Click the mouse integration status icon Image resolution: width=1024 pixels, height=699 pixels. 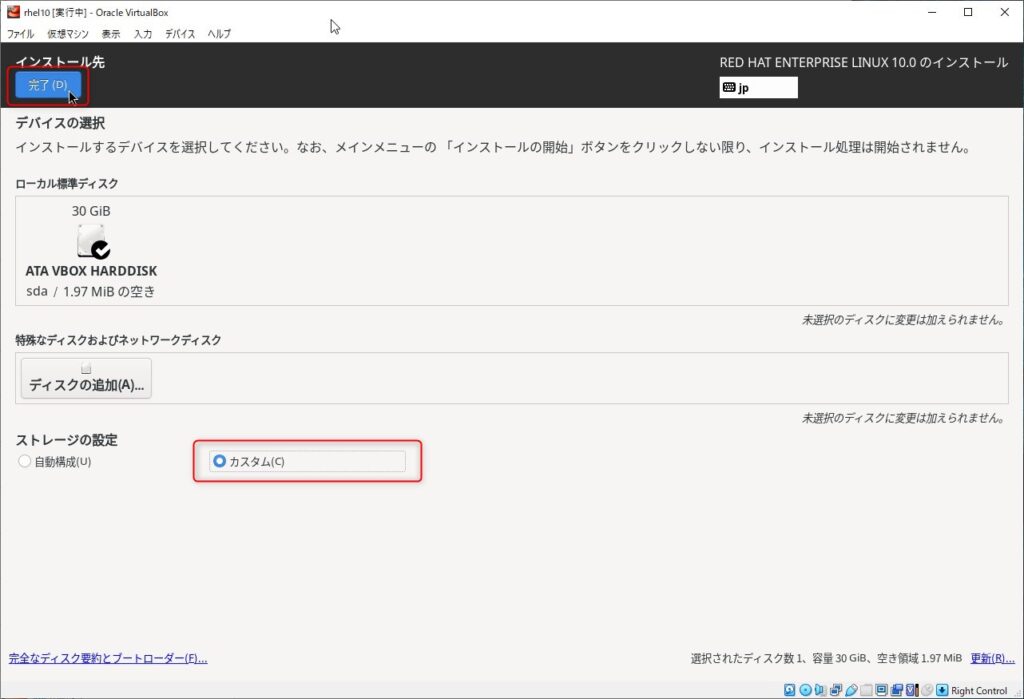[927, 690]
